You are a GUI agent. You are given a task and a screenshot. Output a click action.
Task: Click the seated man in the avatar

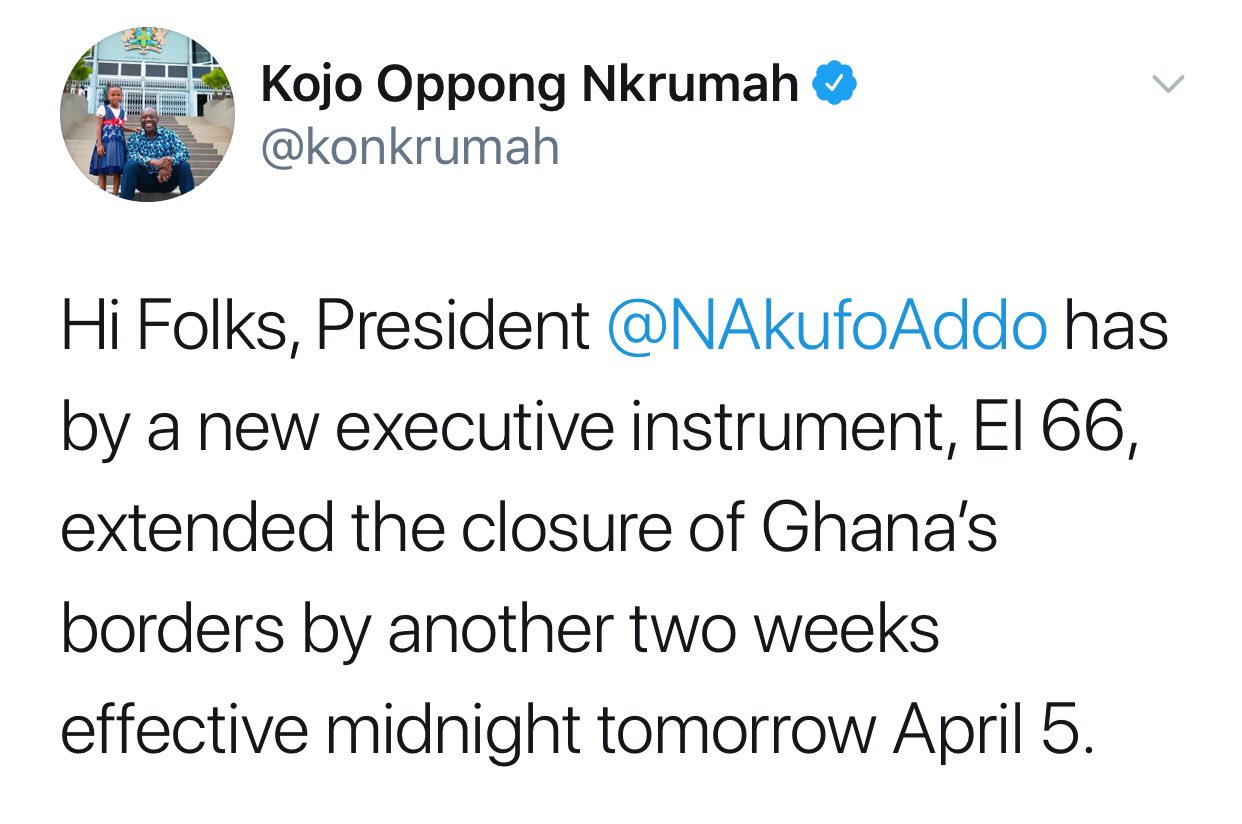pyautogui.click(x=158, y=150)
